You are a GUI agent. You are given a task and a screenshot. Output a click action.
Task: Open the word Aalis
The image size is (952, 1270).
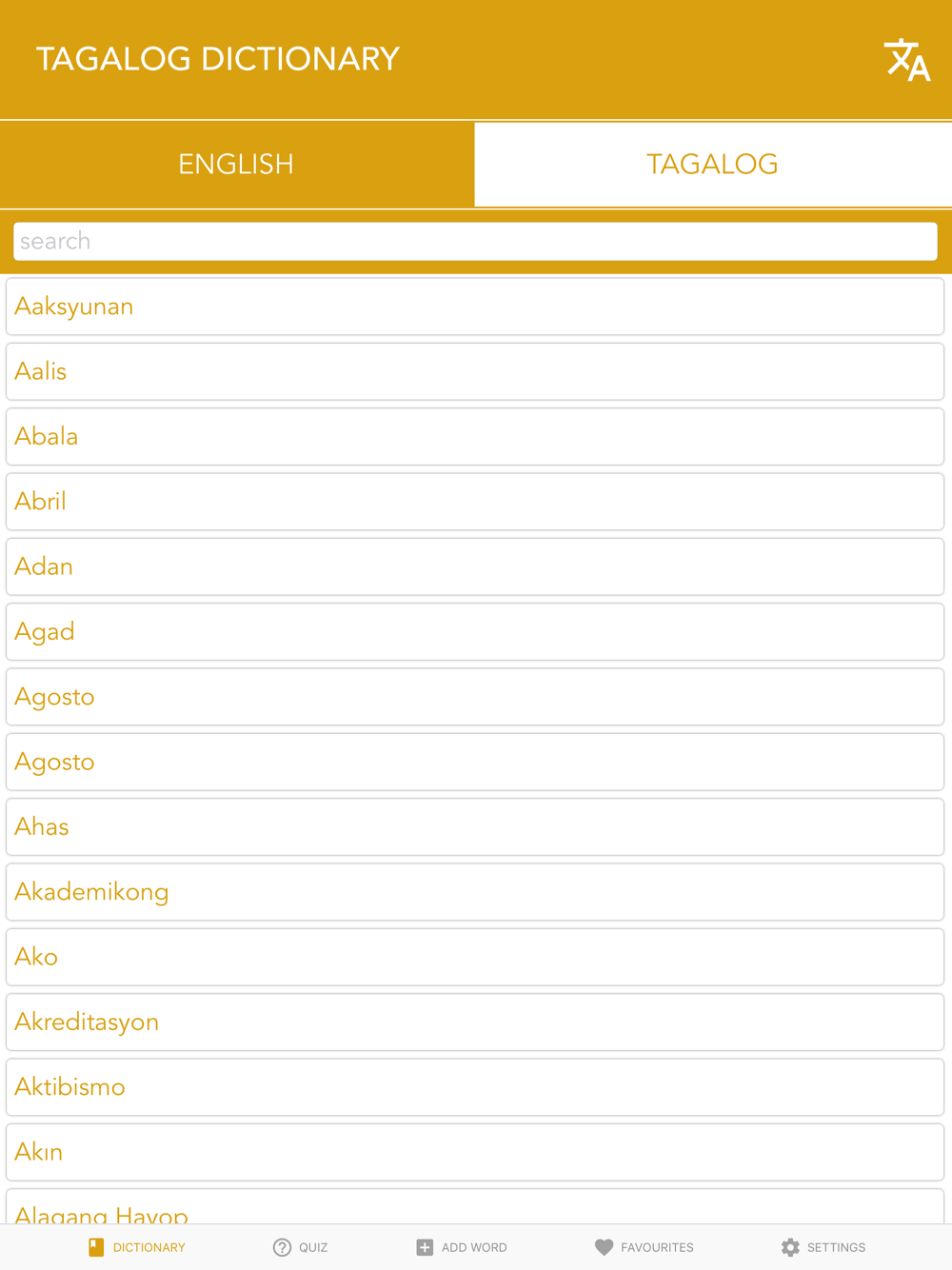(475, 371)
